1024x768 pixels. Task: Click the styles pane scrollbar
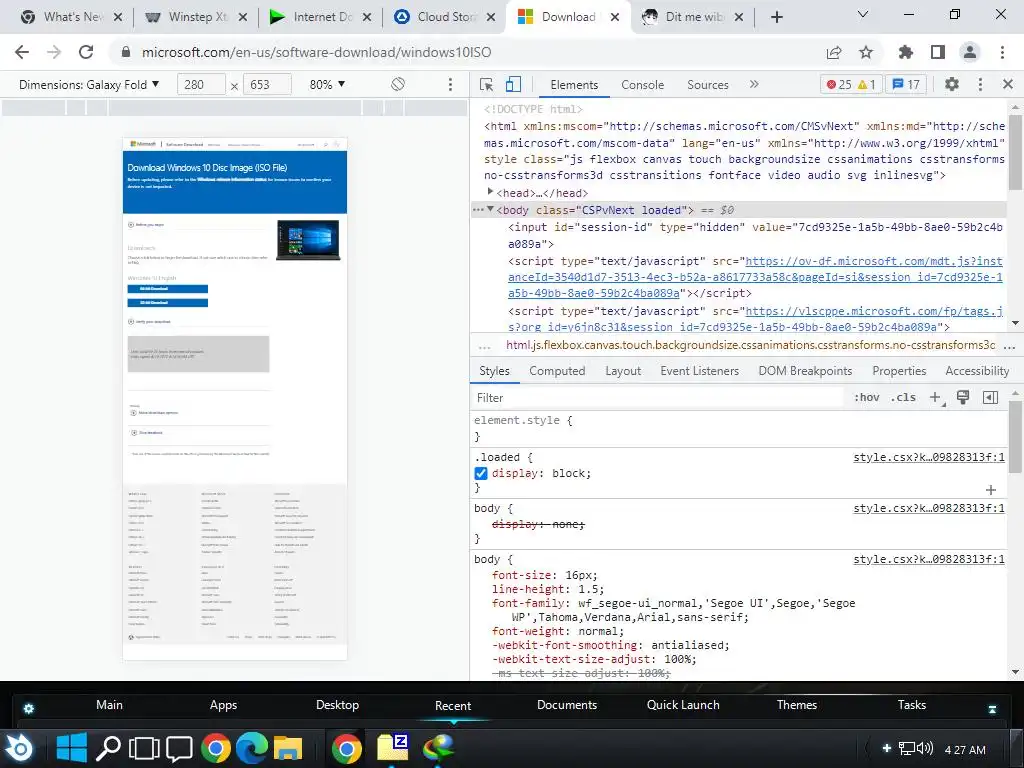pos(1015,436)
